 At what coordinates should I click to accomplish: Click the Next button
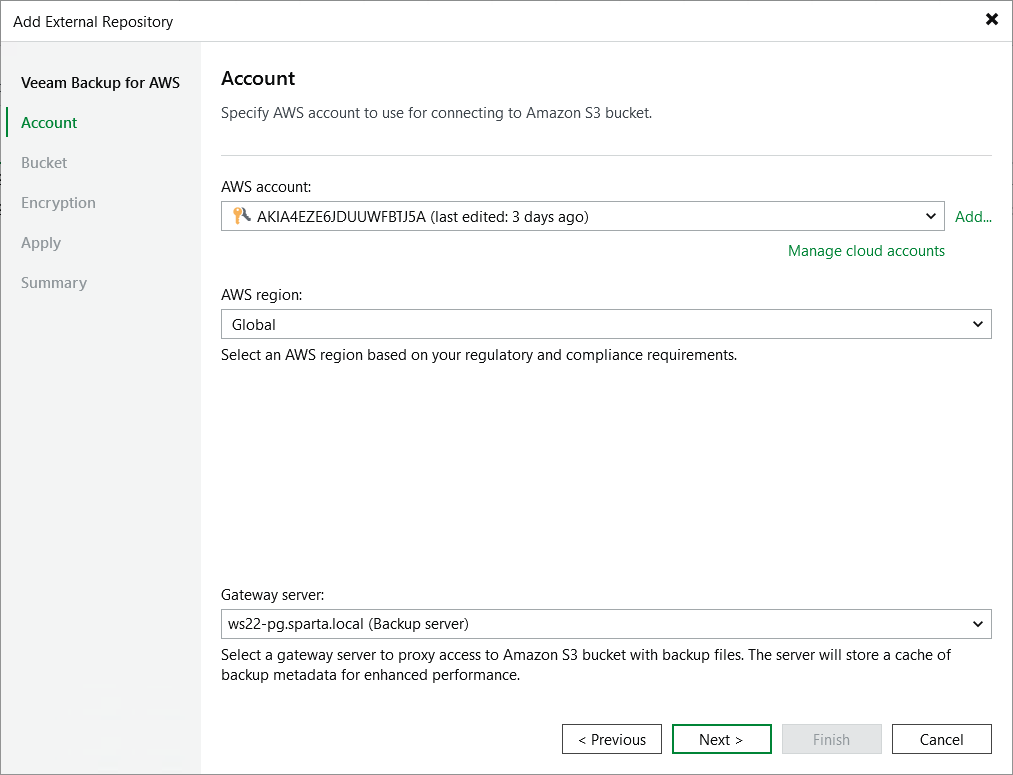(721, 739)
